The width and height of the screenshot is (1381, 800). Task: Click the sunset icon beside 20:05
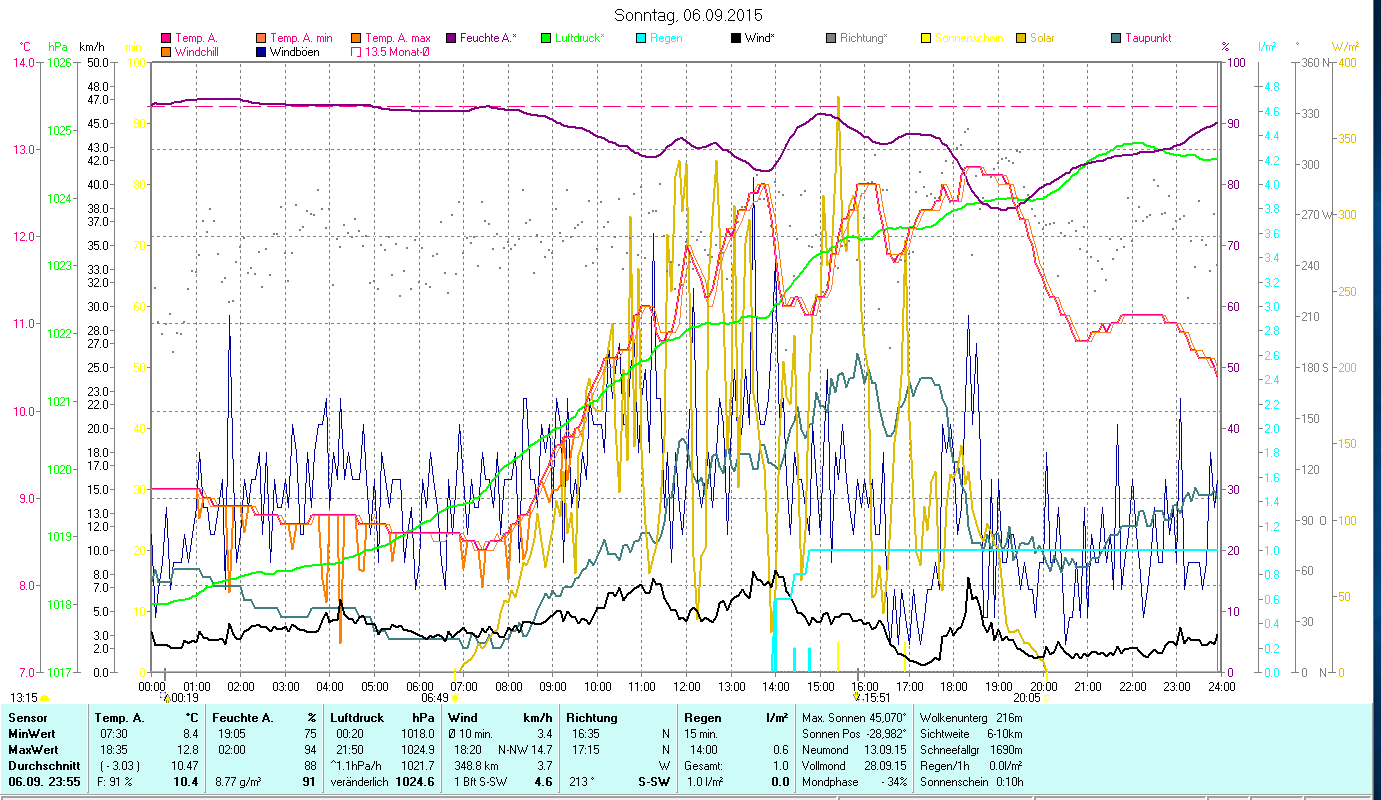1046,698
